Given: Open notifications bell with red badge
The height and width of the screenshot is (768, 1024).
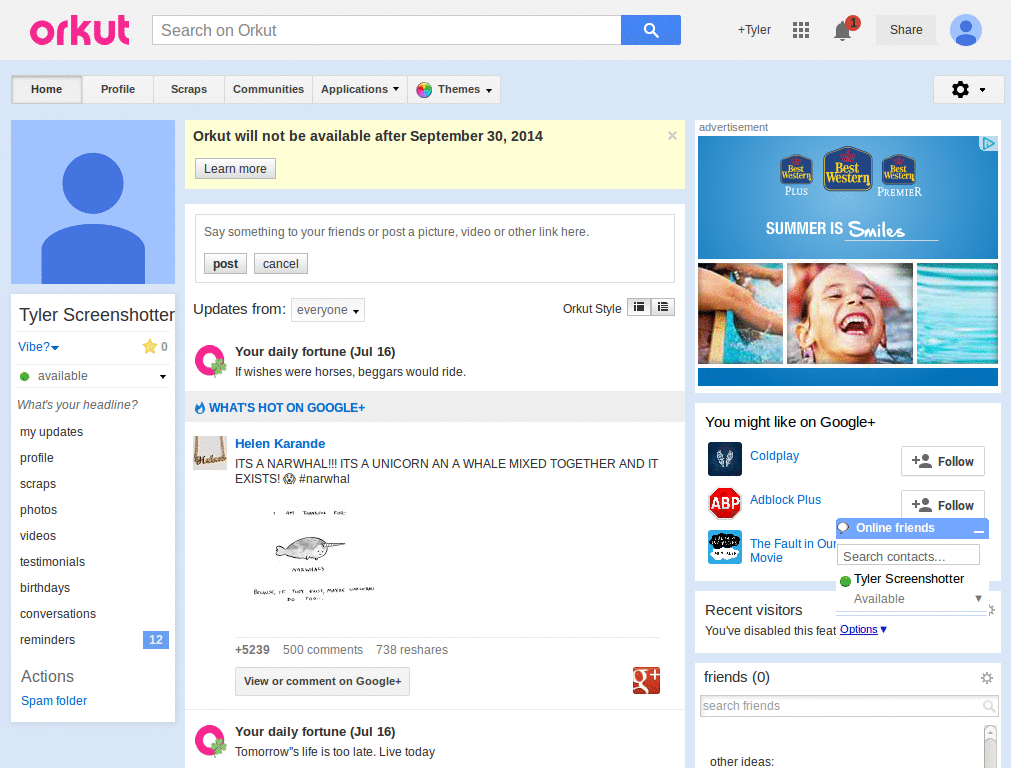Looking at the screenshot, I should (x=844, y=30).
